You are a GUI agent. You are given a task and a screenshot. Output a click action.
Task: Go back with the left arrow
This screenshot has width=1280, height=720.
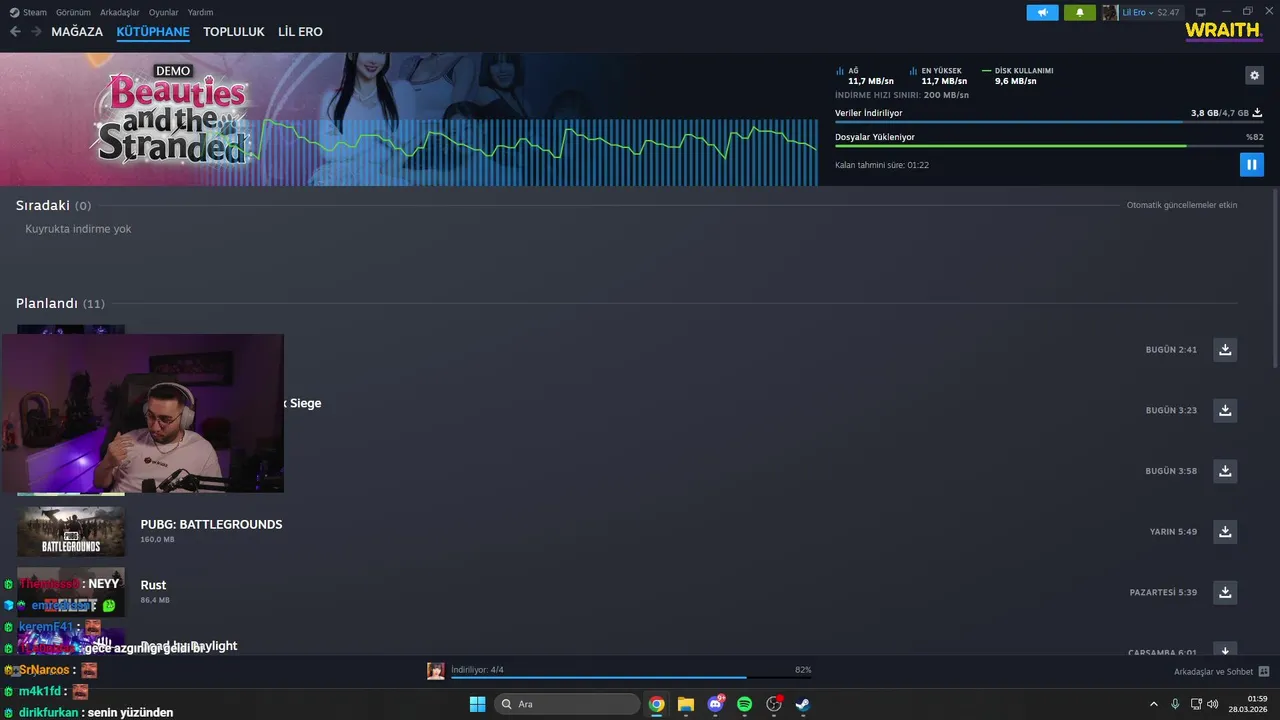(15, 32)
